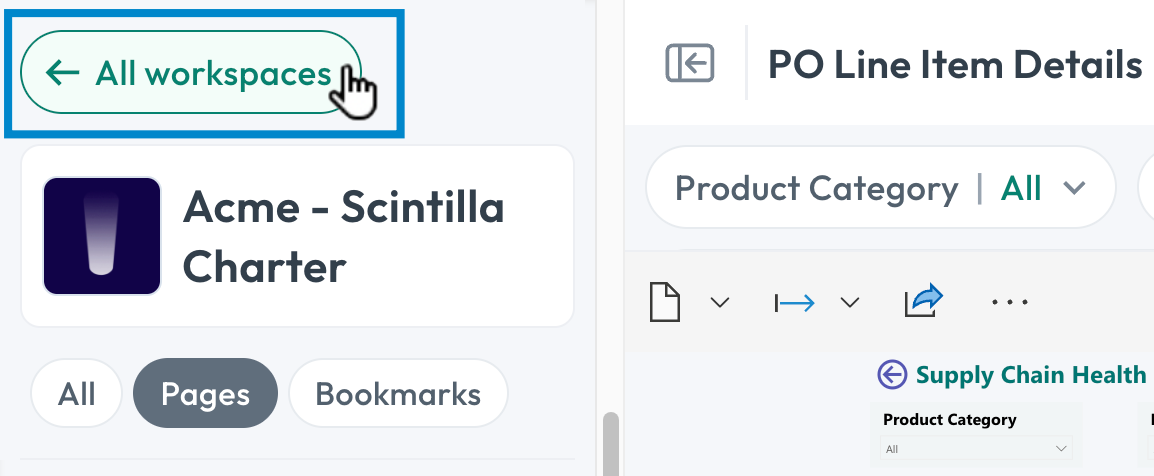
Task: Switch to the Bookmarks pill
Action: [398, 394]
